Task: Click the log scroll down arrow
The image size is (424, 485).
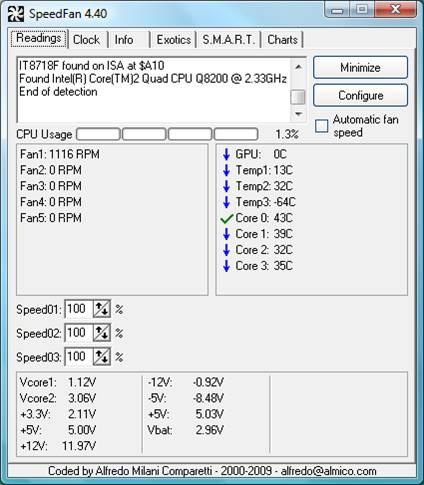Action: pyautogui.click(x=298, y=114)
